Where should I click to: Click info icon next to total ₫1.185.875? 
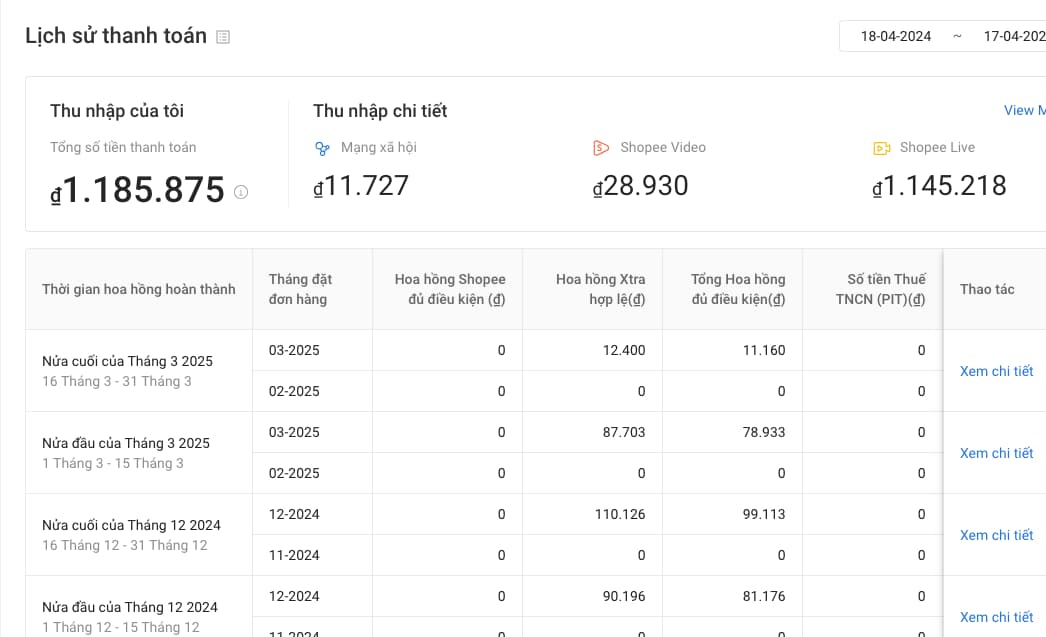[x=241, y=192]
